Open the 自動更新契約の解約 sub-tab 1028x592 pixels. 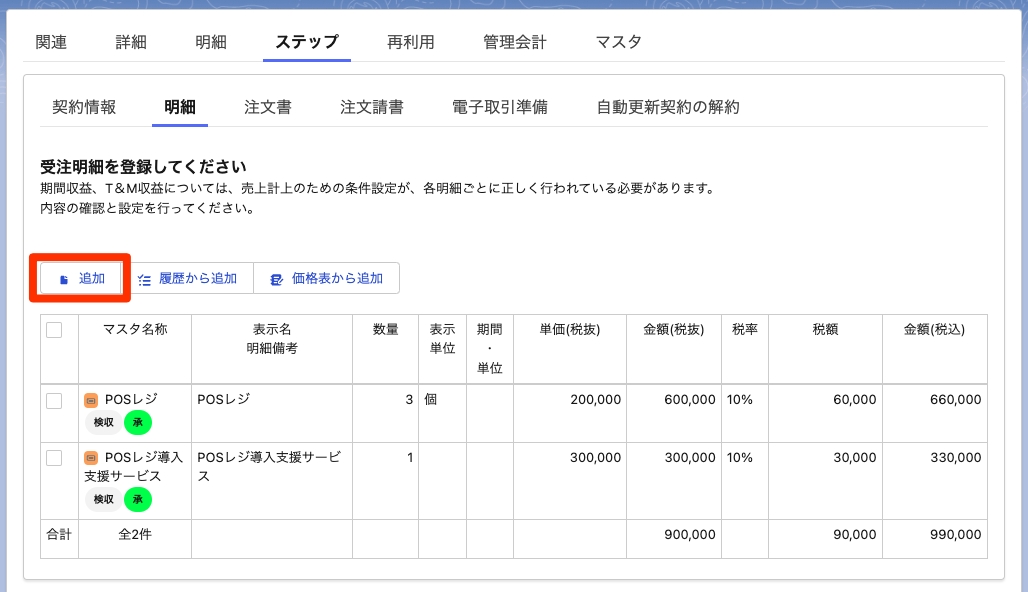point(668,107)
